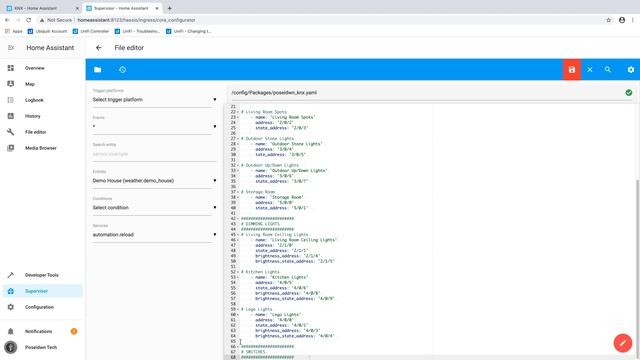Viewport: 640px width, 360px height.
Task: Collapse the Outdoor Stone Lights comment fold
Action: tap(238, 138)
